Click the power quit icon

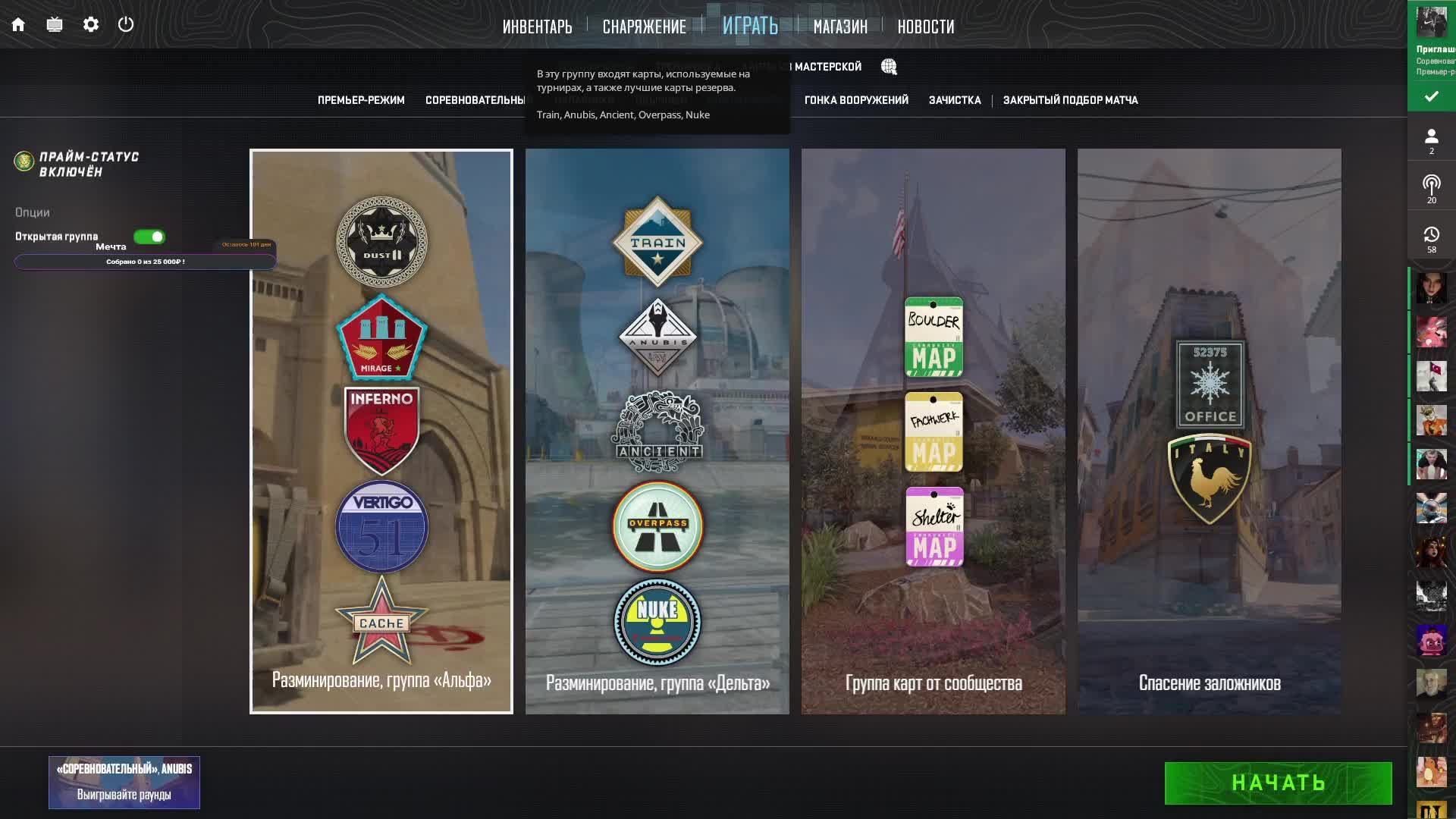point(126,24)
